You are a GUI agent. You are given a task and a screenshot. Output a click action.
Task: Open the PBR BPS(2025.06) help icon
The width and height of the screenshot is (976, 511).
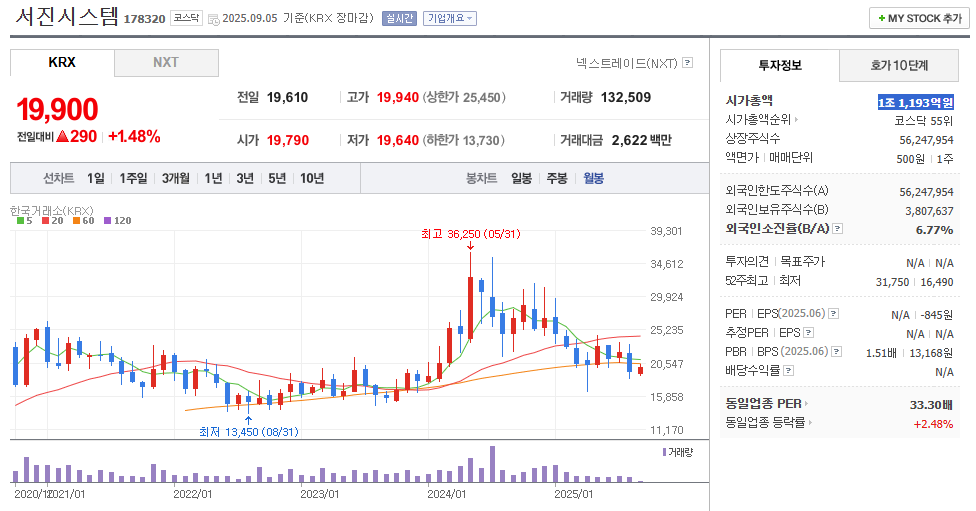[x=837, y=352]
